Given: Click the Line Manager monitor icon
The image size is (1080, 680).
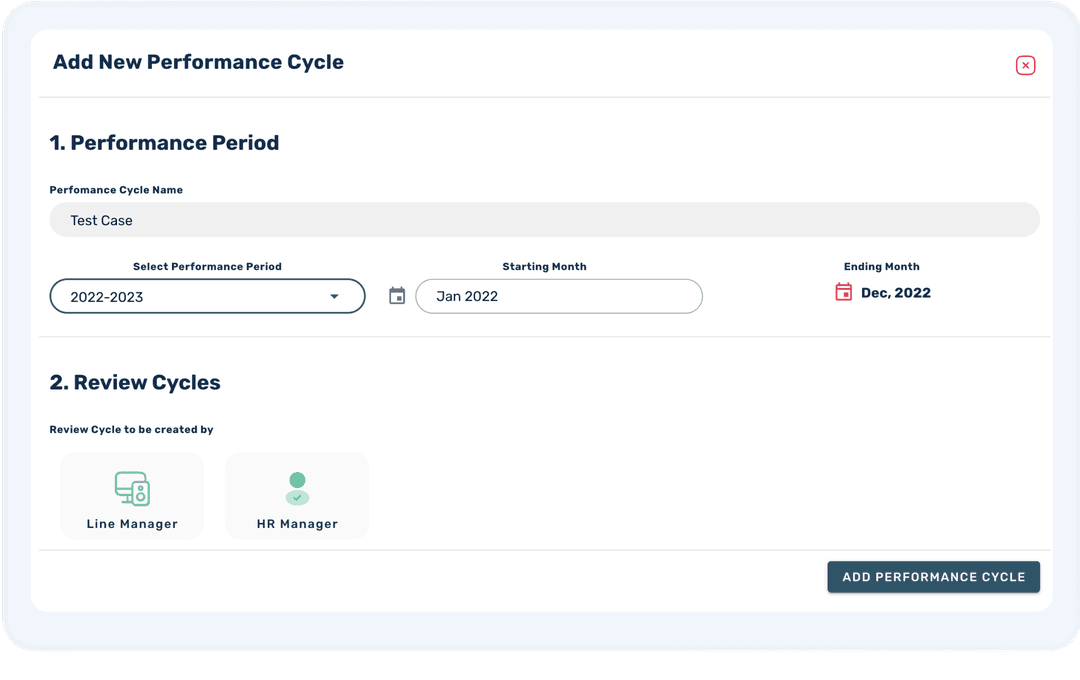Looking at the screenshot, I should pos(132,487).
